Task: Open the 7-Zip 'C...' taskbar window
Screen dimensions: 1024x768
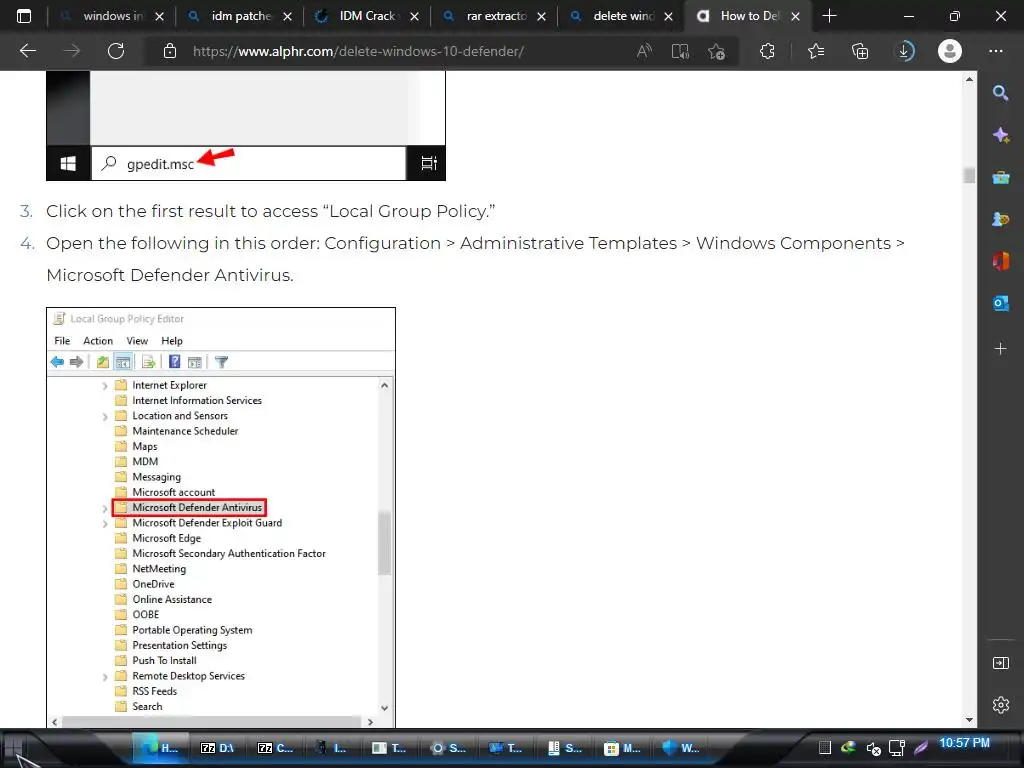Action: click(x=275, y=748)
